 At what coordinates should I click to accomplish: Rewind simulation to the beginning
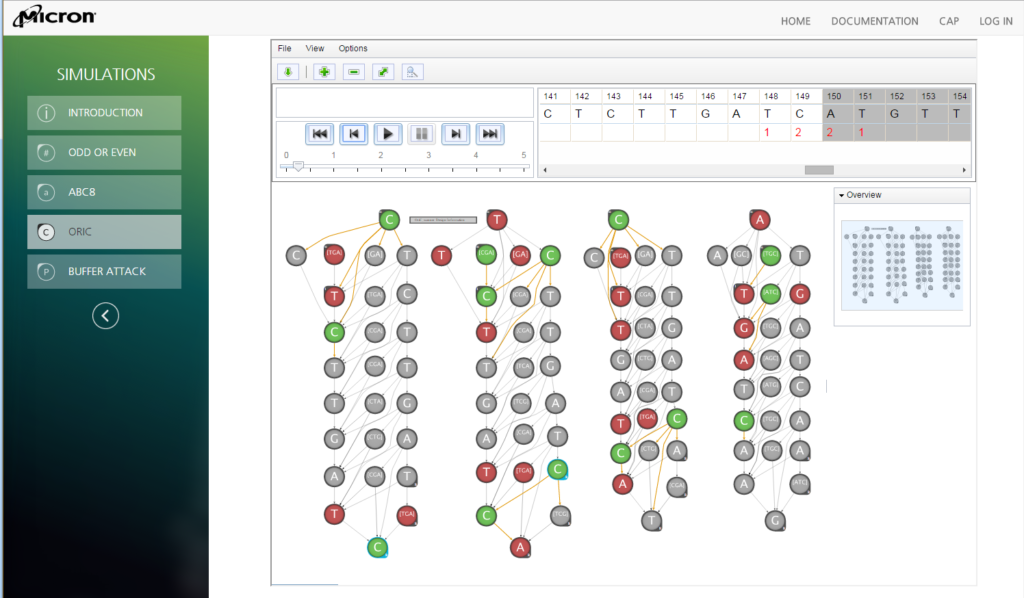click(319, 134)
